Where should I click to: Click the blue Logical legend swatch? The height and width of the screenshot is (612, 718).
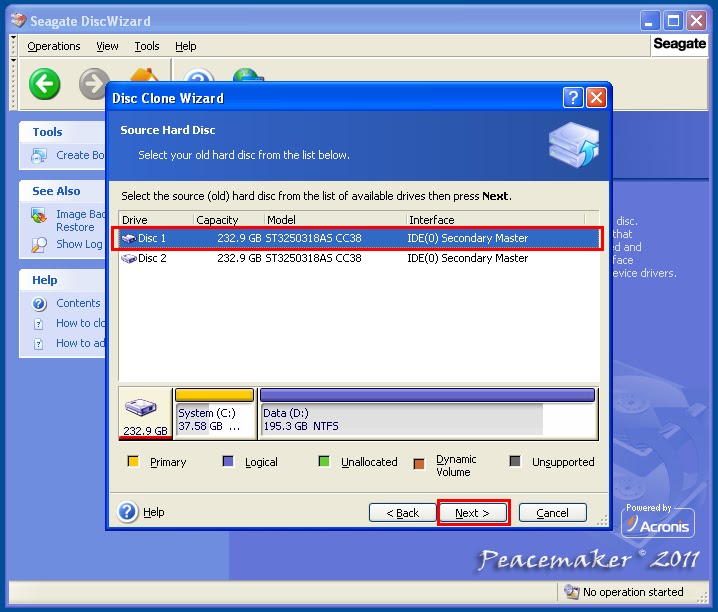pyautogui.click(x=228, y=461)
